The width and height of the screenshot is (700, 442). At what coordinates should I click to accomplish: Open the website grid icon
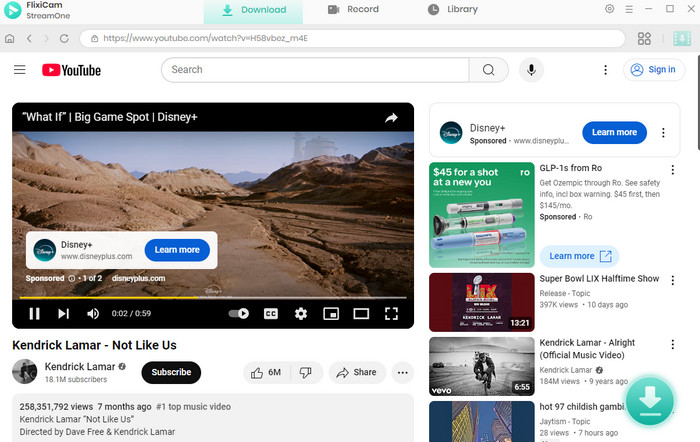pos(644,38)
